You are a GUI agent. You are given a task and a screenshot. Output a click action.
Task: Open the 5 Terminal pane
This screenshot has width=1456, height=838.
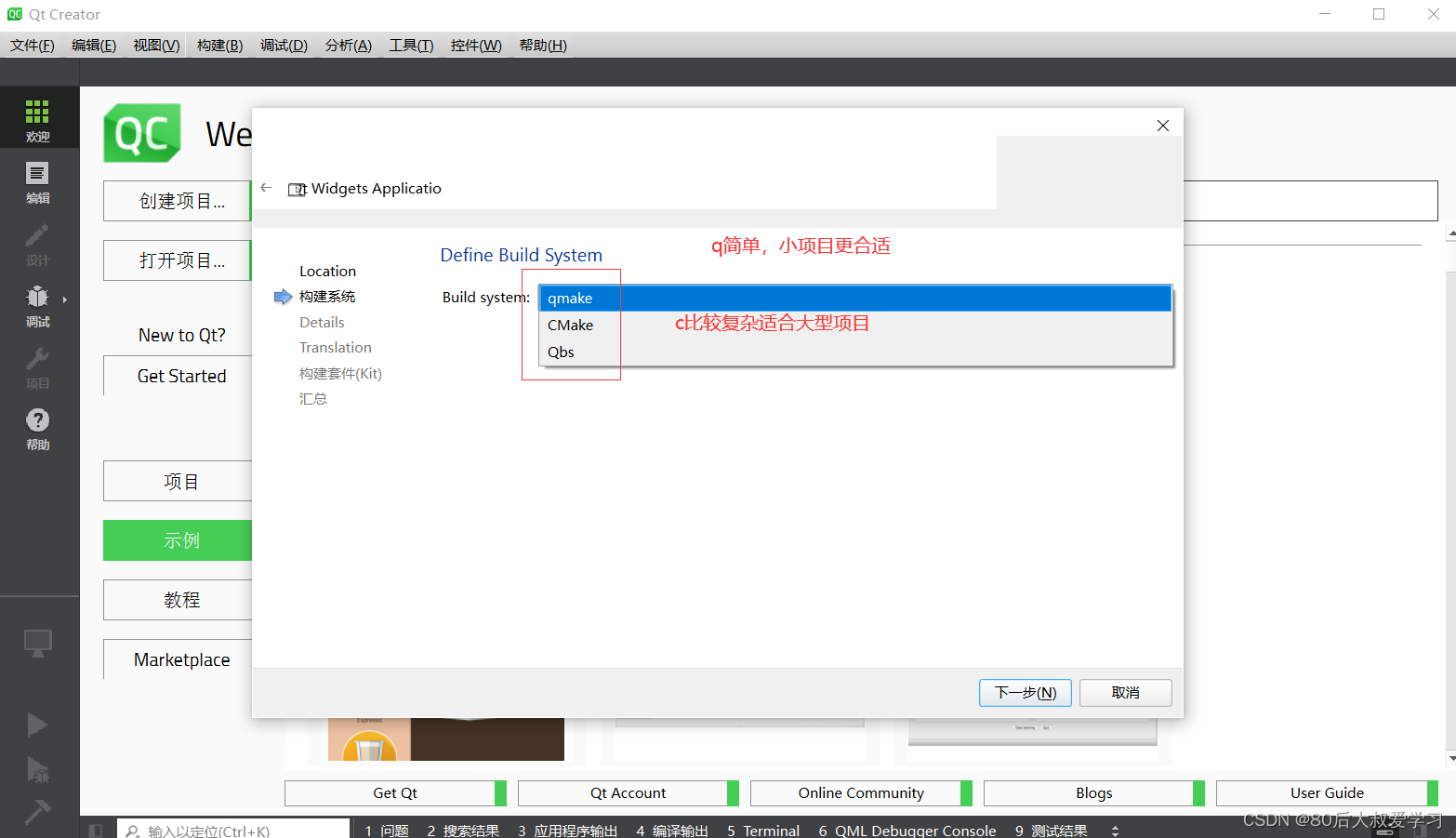(x=763, y=831)
